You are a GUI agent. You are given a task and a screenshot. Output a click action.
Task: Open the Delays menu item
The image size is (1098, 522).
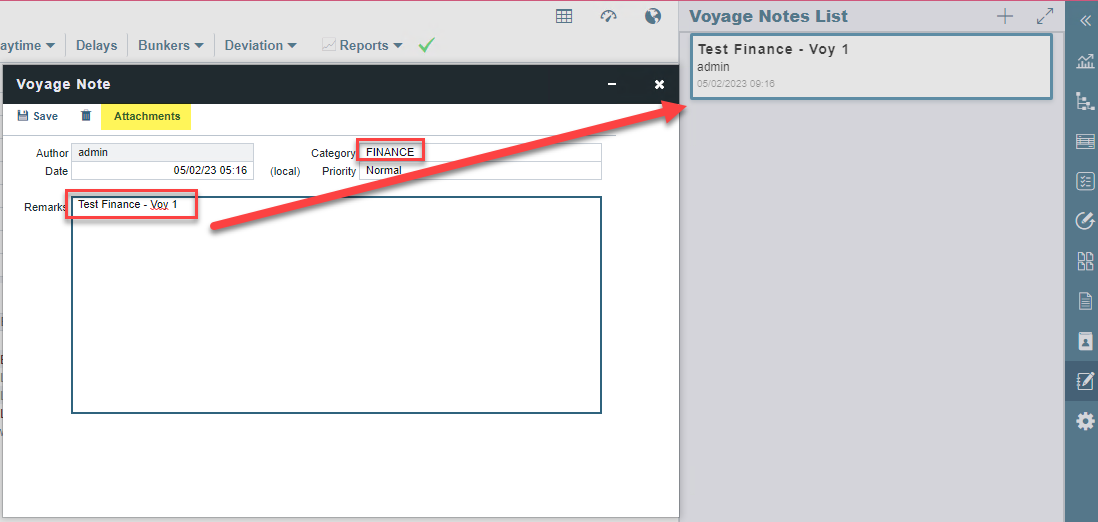(x=96, y=45)
